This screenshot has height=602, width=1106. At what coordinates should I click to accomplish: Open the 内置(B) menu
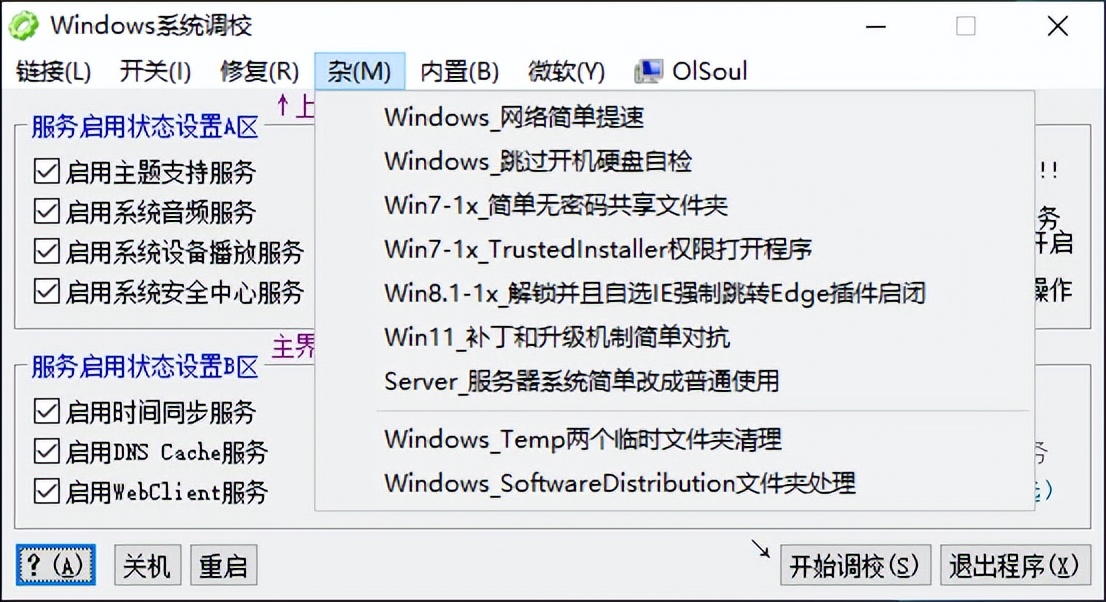pyautogui.click(x=458, y=70)
